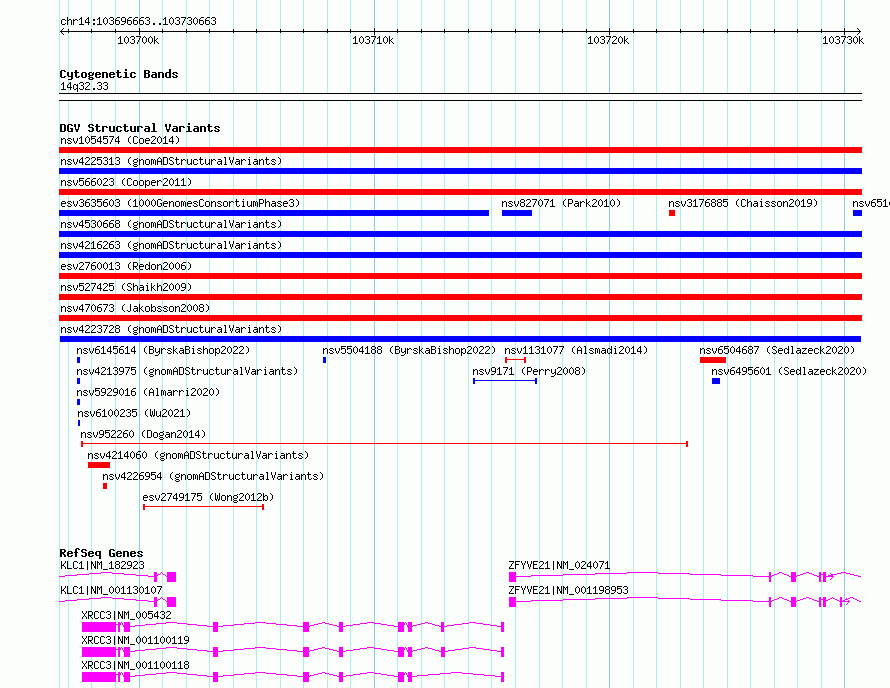
Task: Click the nsv6145614 (ByrskaBishop2022) label
Action: tap(163, 350)
